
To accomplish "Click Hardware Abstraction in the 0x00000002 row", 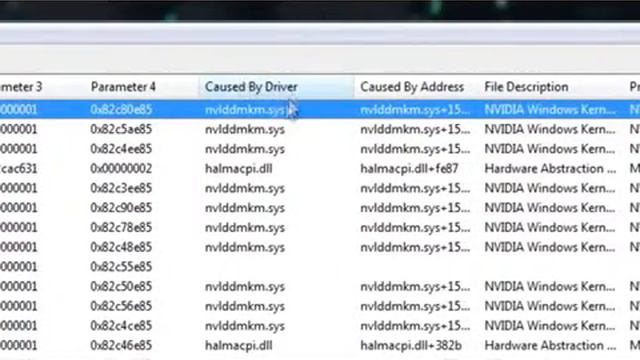I will click(550, 169).
